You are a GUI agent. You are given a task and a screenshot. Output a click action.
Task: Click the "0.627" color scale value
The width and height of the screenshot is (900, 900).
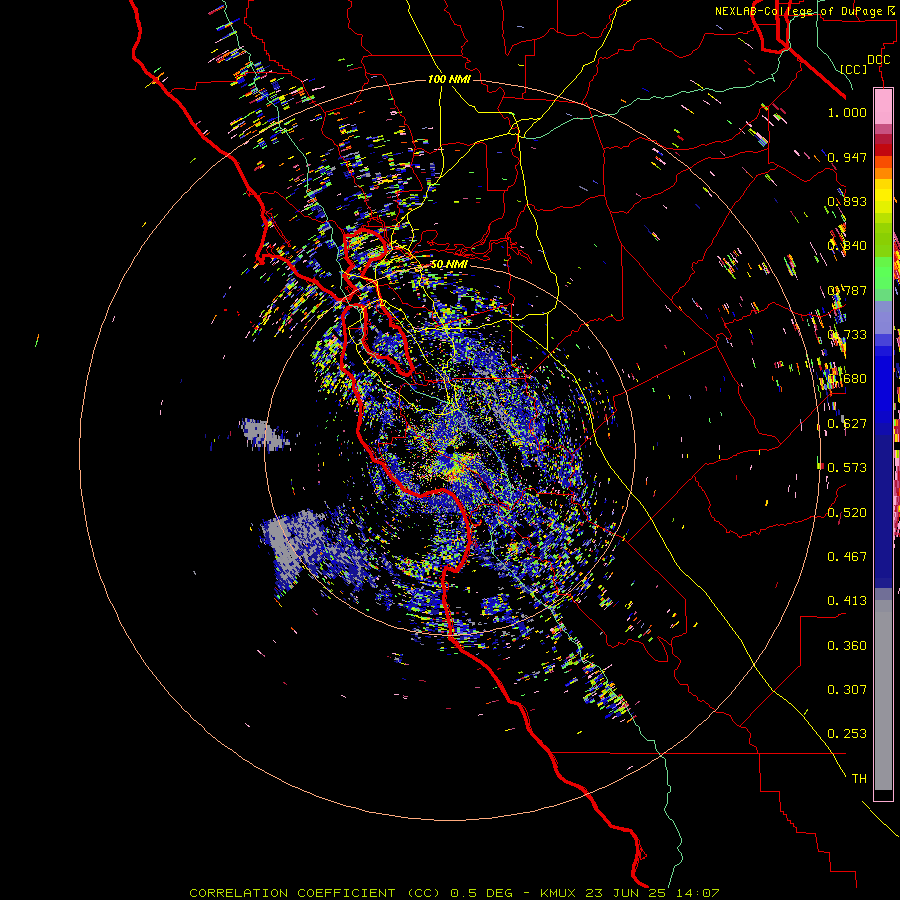847,424
